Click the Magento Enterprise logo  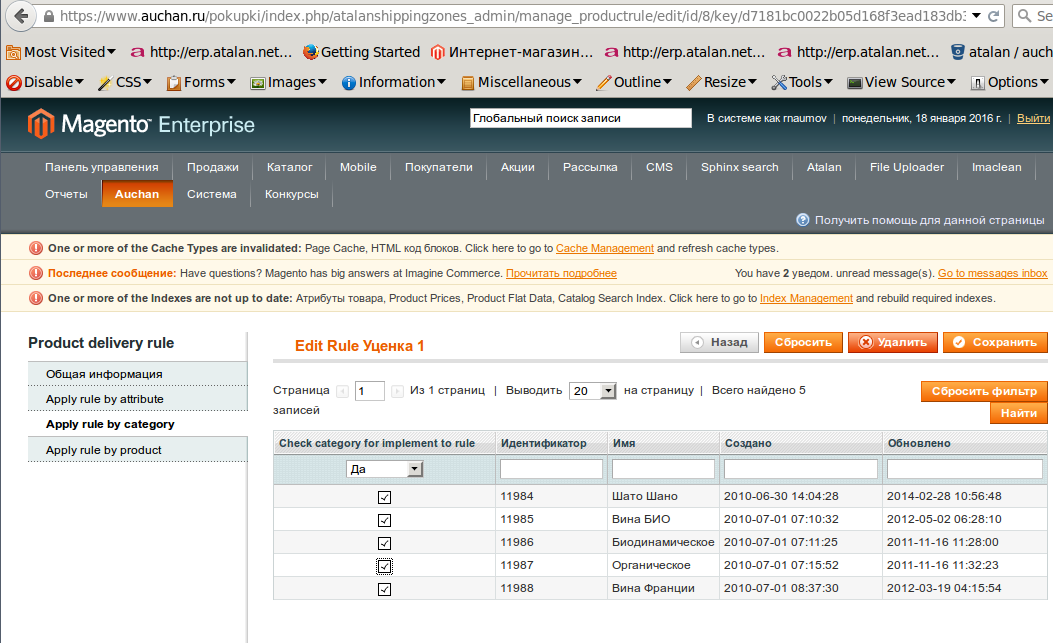coord(141,124)
